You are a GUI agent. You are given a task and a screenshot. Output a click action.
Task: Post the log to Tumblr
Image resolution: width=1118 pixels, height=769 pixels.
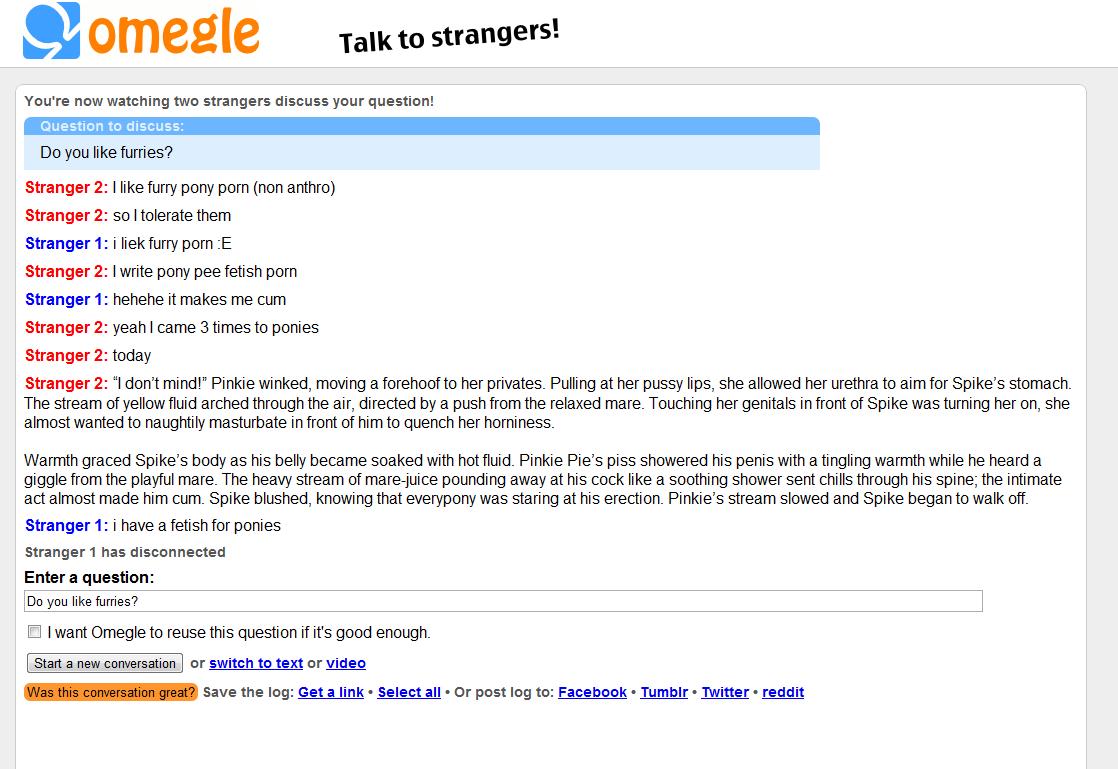click(x=664, y=692)
